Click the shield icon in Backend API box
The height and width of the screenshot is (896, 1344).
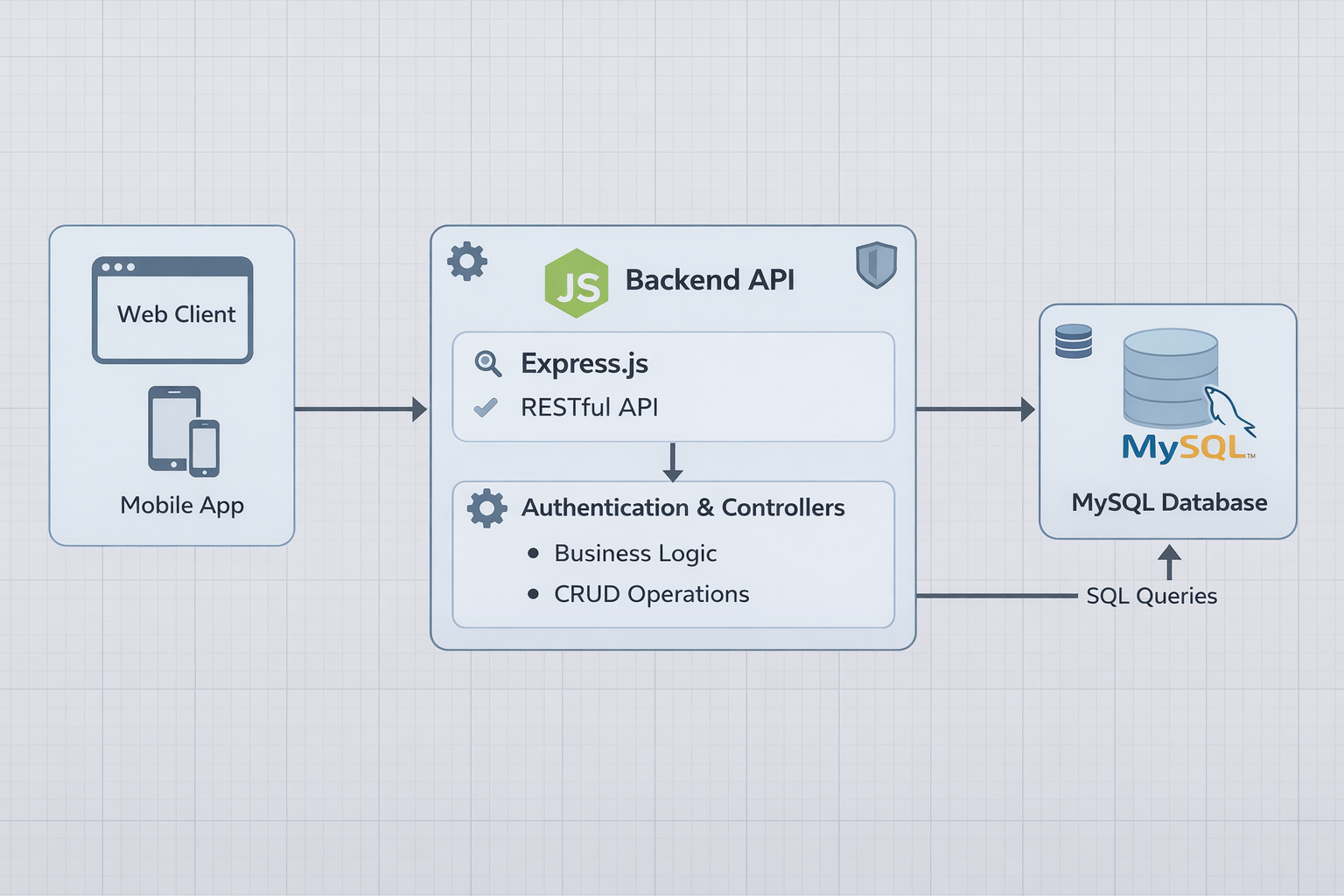pyautogui.click(x=876, y=264)
